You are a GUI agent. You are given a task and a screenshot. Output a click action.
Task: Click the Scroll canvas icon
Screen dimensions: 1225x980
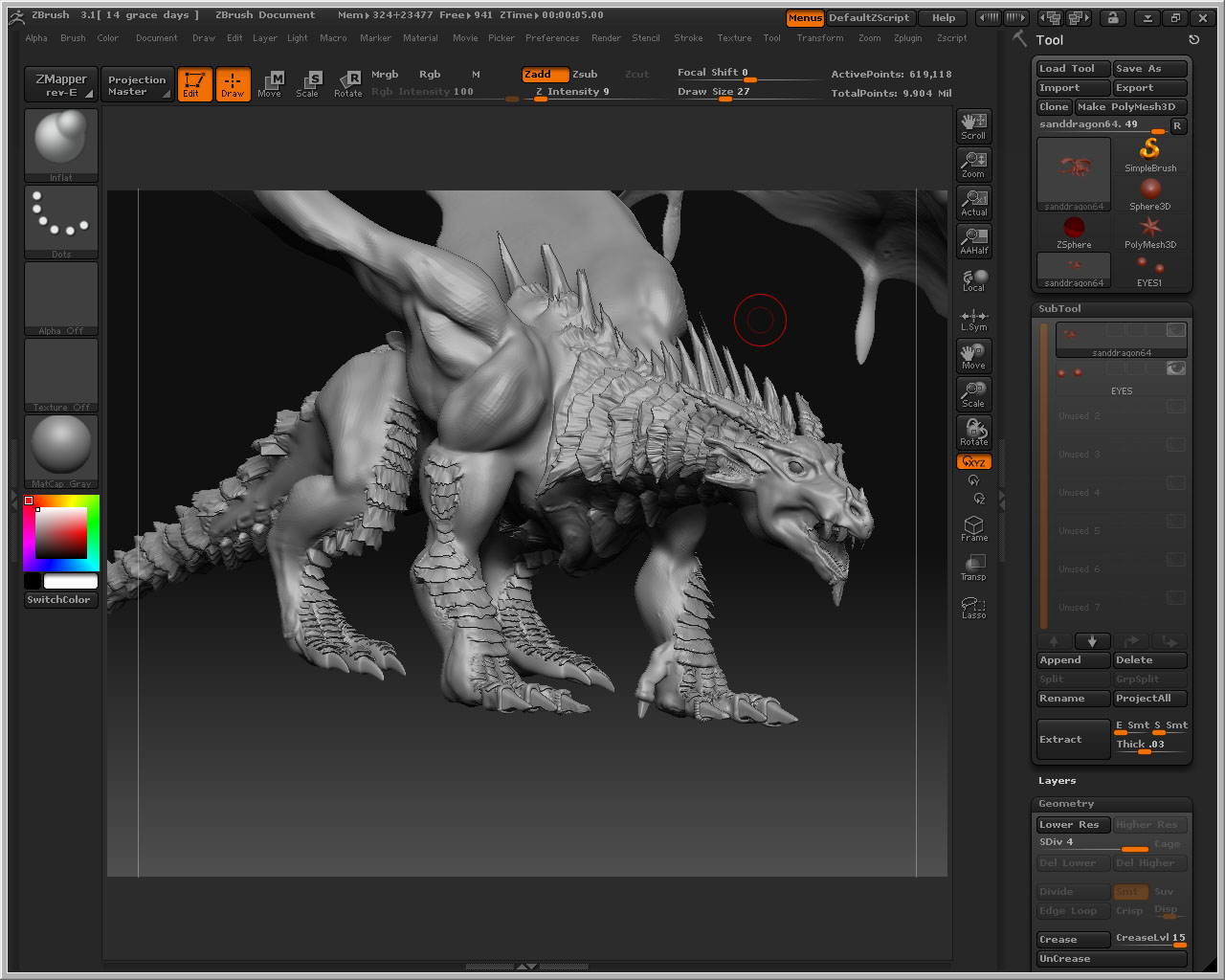973,126
